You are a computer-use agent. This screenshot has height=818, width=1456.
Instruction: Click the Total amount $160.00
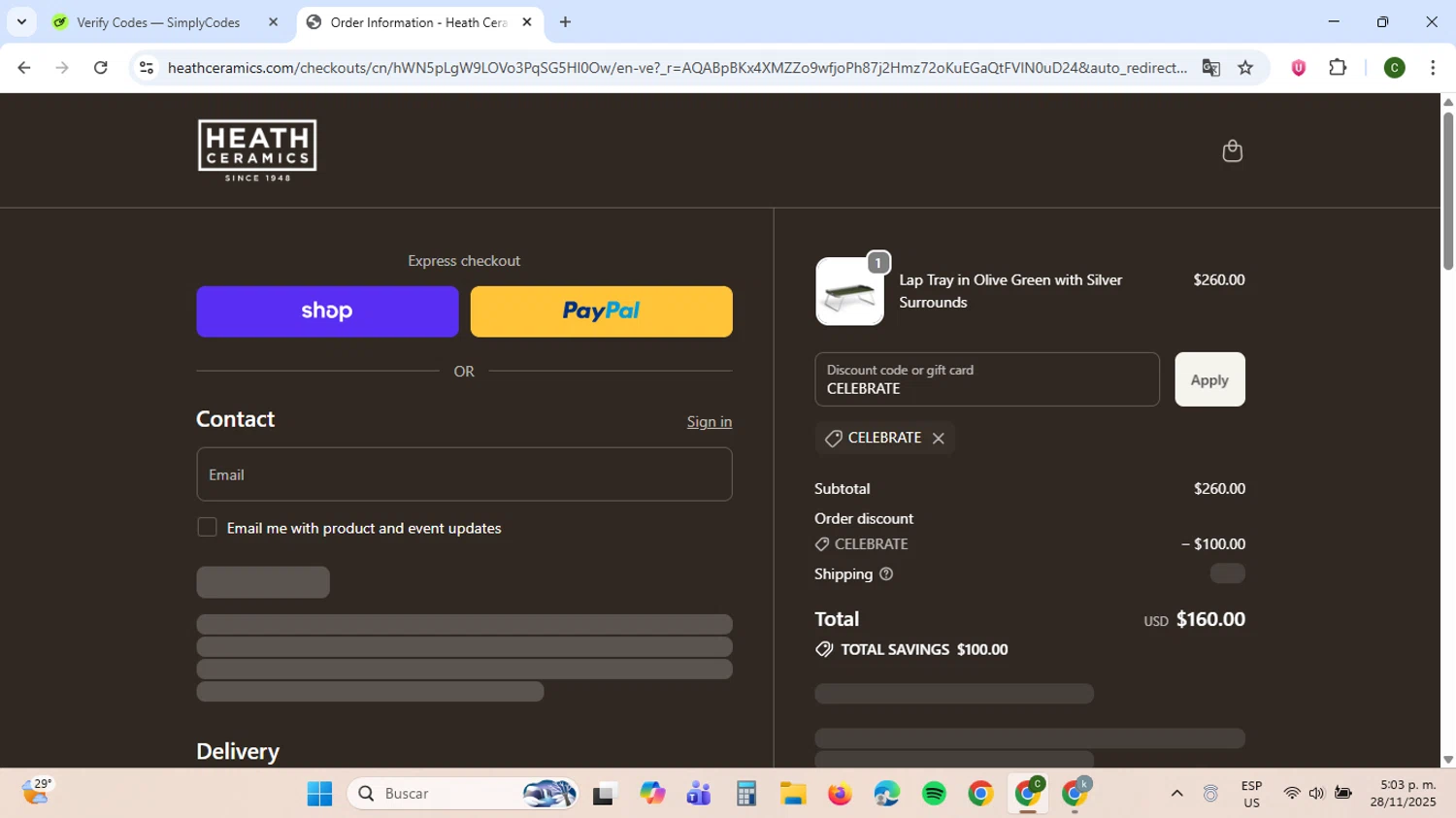(x=1210, y=619)
